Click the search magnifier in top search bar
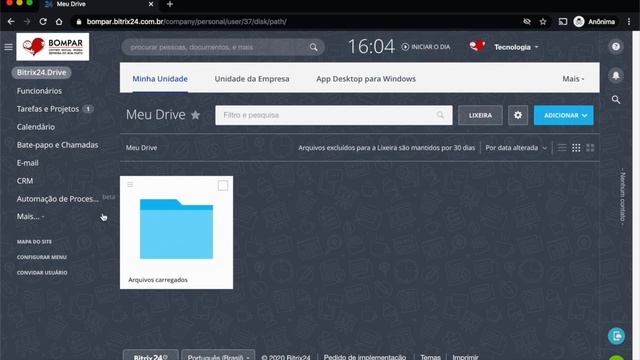Viewport: 640px width, 360px height. 313,47
